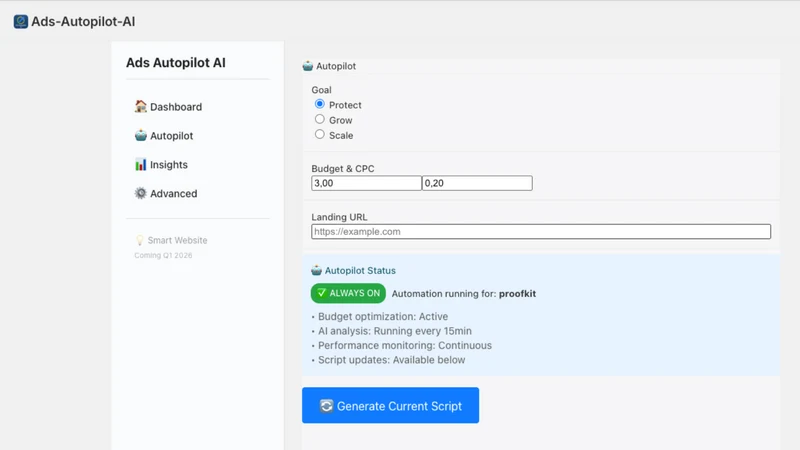Click the Dashboard house icon
Image resolution: width=800 pixels, height=450 pixels.
pos(140,106)
